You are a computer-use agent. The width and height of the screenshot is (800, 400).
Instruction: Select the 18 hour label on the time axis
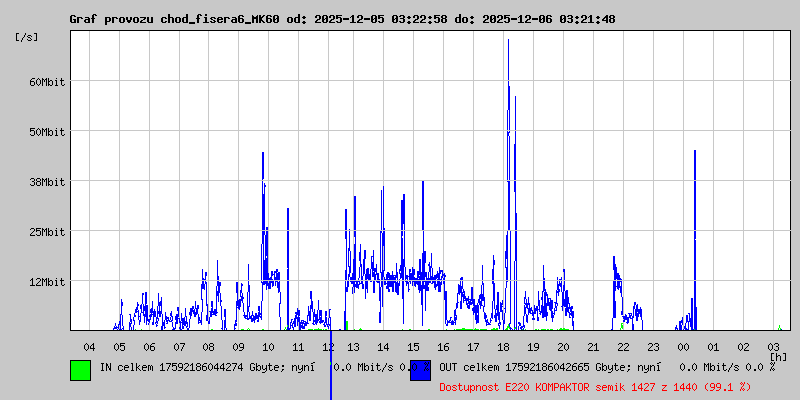505,346
